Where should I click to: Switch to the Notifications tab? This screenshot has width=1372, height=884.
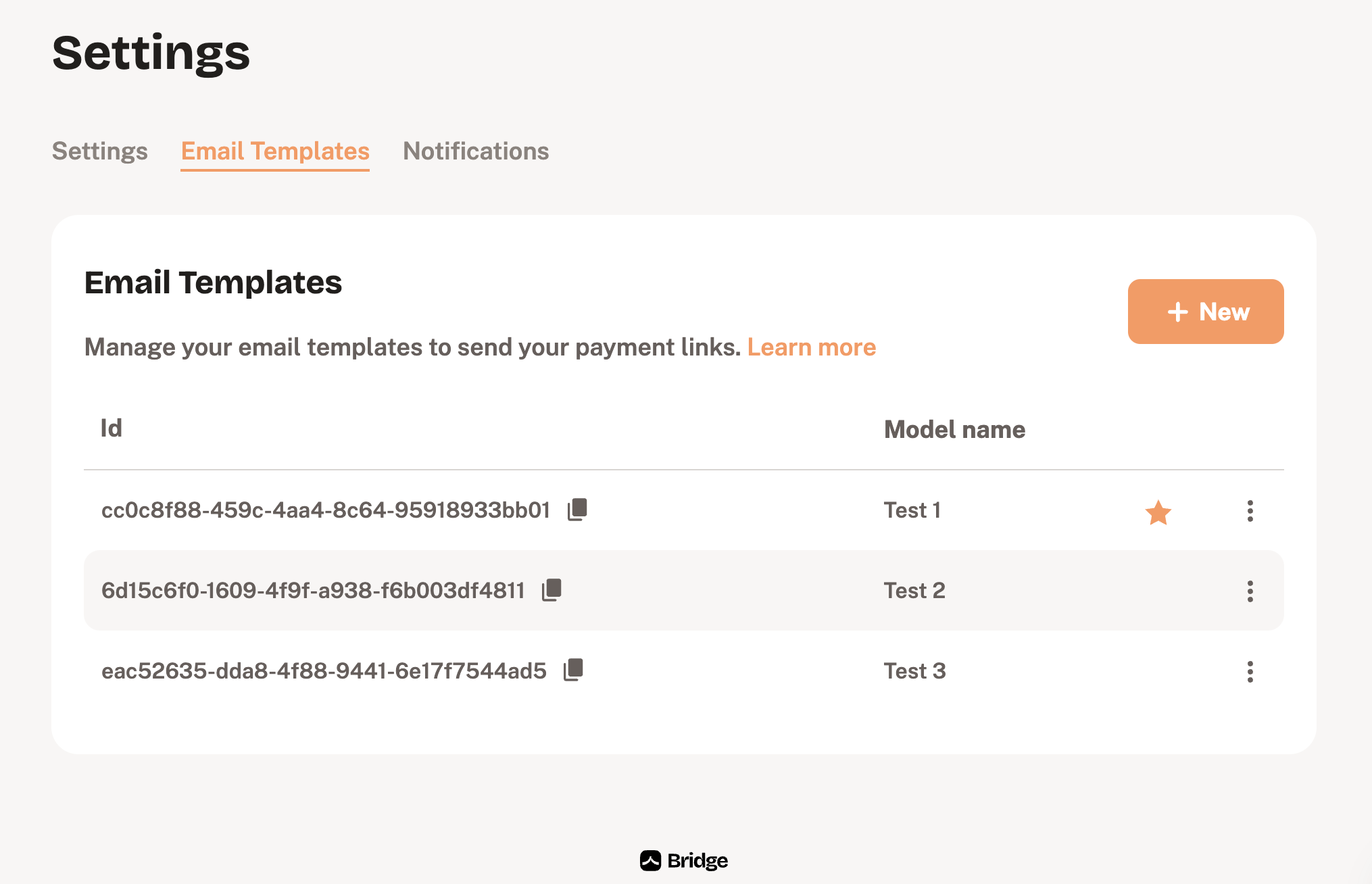[476, 151]
